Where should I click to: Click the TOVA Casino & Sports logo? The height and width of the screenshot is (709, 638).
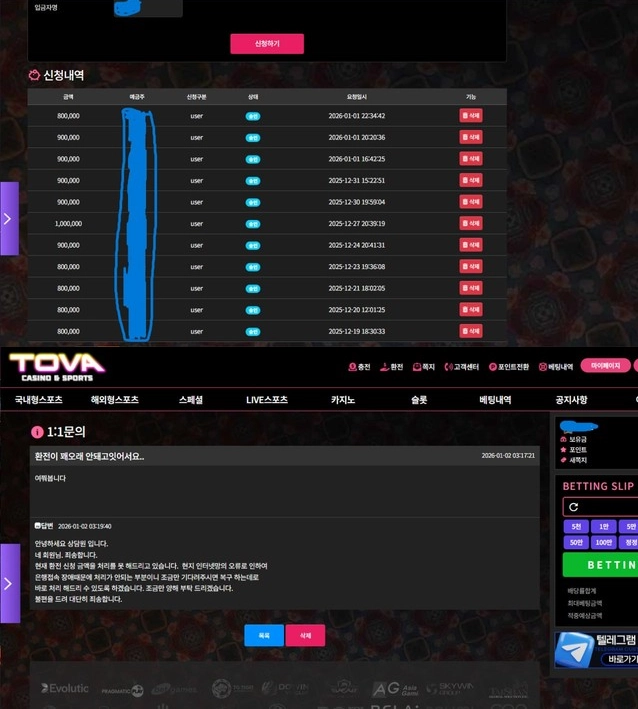coord(56,366)
